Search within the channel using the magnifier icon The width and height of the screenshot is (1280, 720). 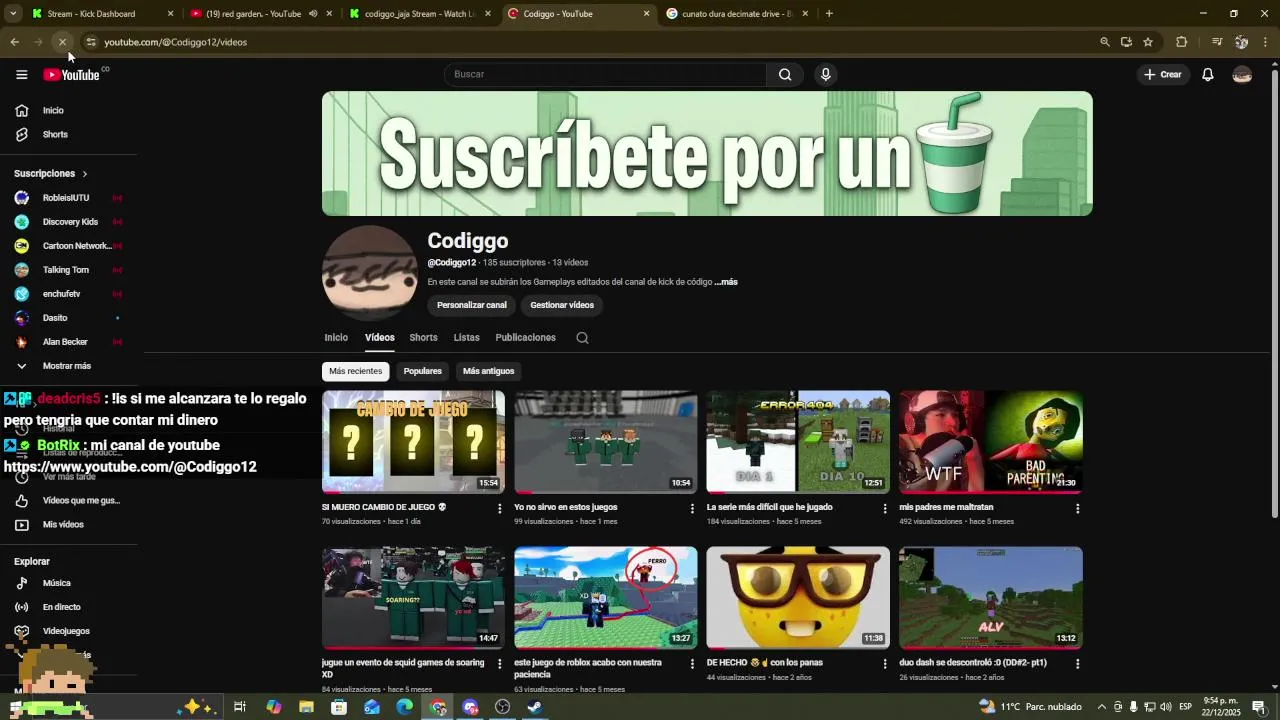pyautogui.click(x=582, y=338)
